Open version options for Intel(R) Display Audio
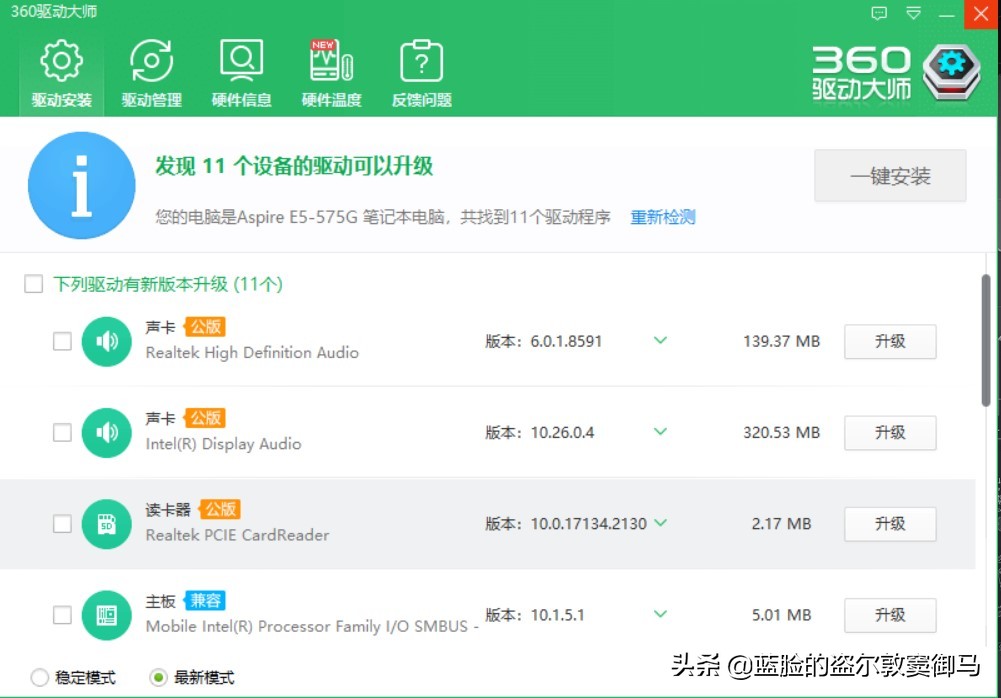The width and height of the screenshot is (1001, 698). tap(660, 432)
